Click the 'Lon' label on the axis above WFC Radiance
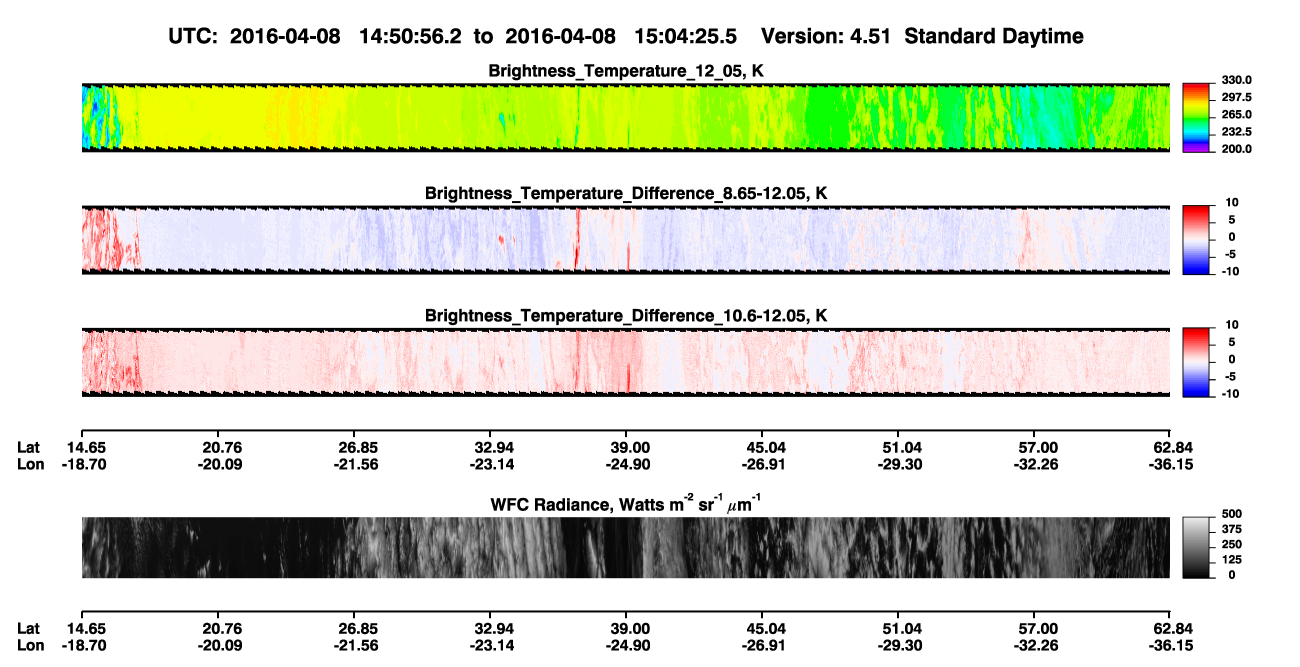The width and height of the screenshot is (1300, 667). pyautogui.click(x=30, y=465)
